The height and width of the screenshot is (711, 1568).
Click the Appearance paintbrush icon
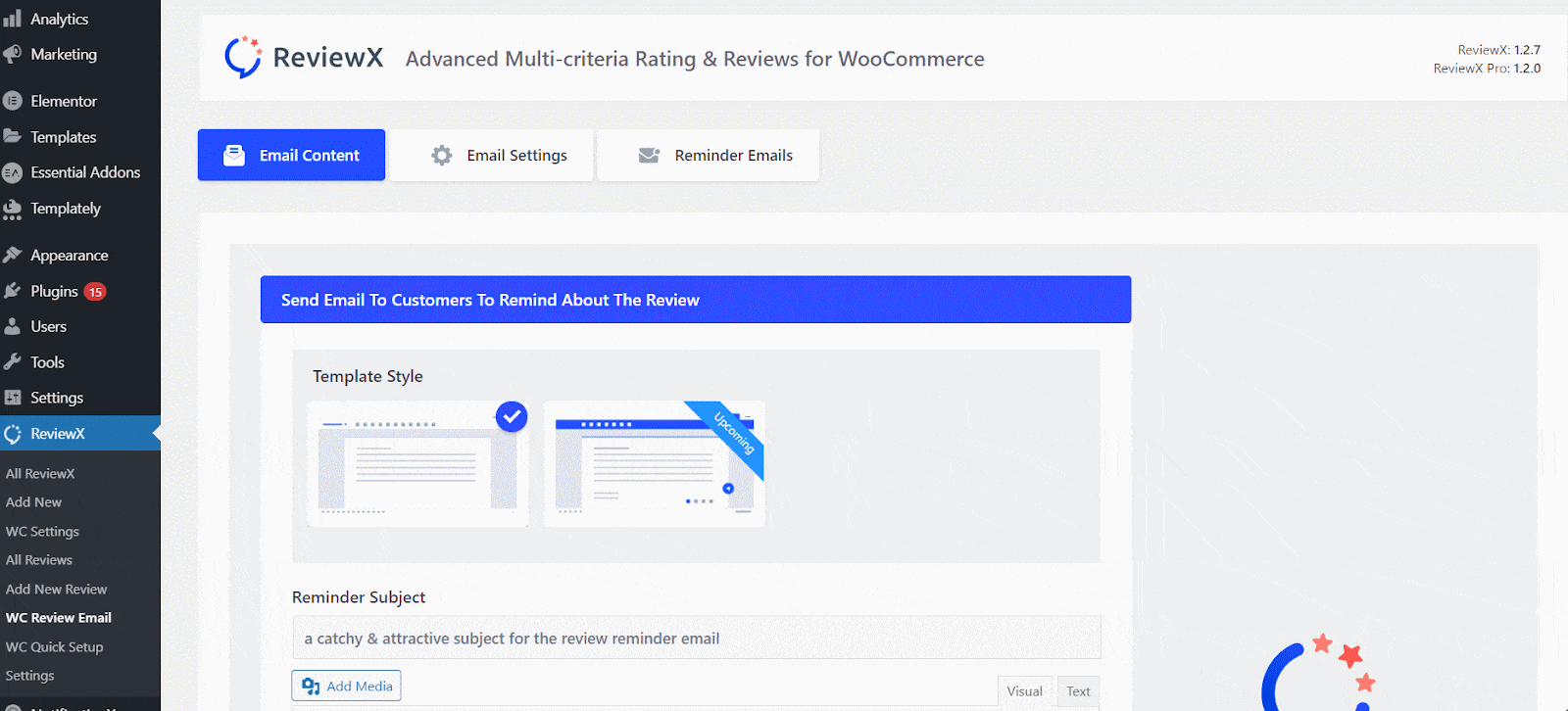[x=12, y=255]
